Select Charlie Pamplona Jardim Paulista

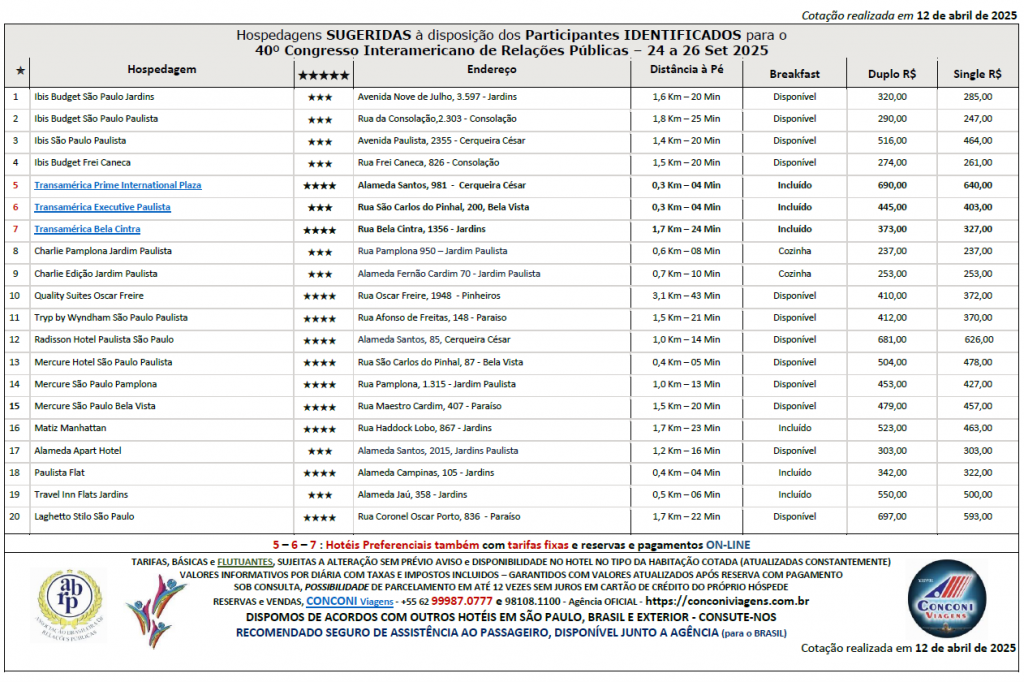point(103,251)
